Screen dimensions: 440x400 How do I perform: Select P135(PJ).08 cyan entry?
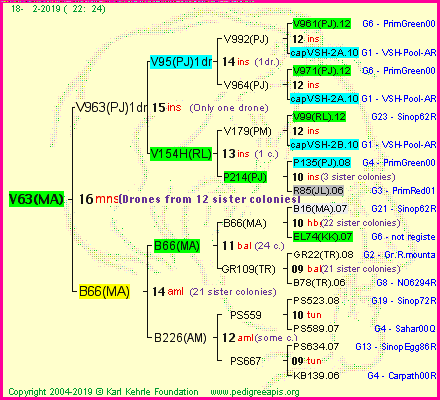click(322, 163)
